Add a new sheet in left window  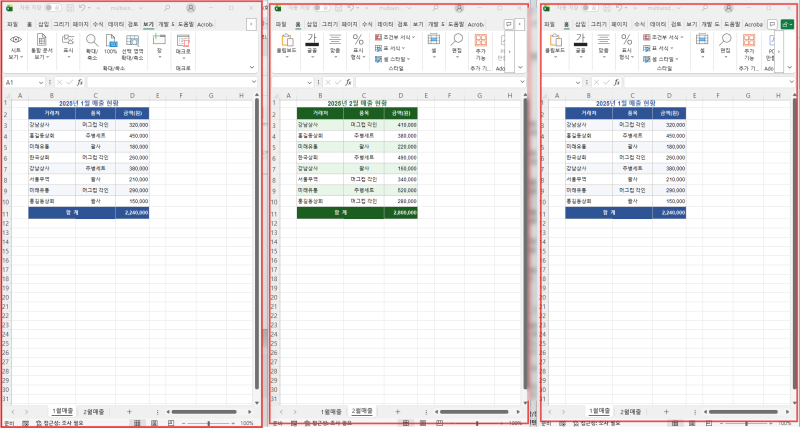129,411
